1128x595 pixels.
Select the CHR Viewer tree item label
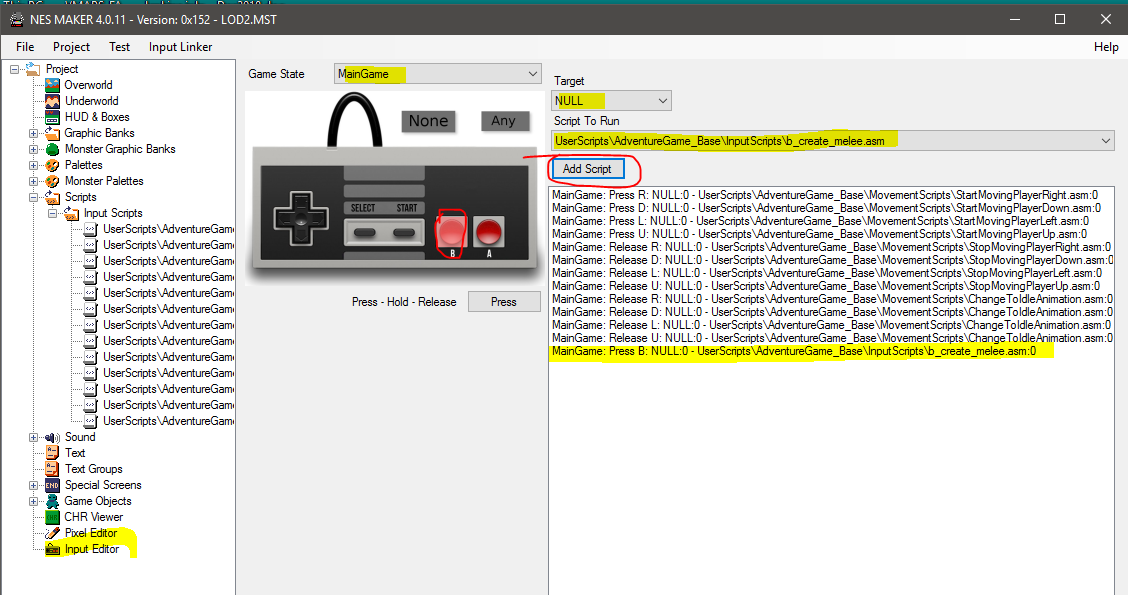tap(94, 517)
